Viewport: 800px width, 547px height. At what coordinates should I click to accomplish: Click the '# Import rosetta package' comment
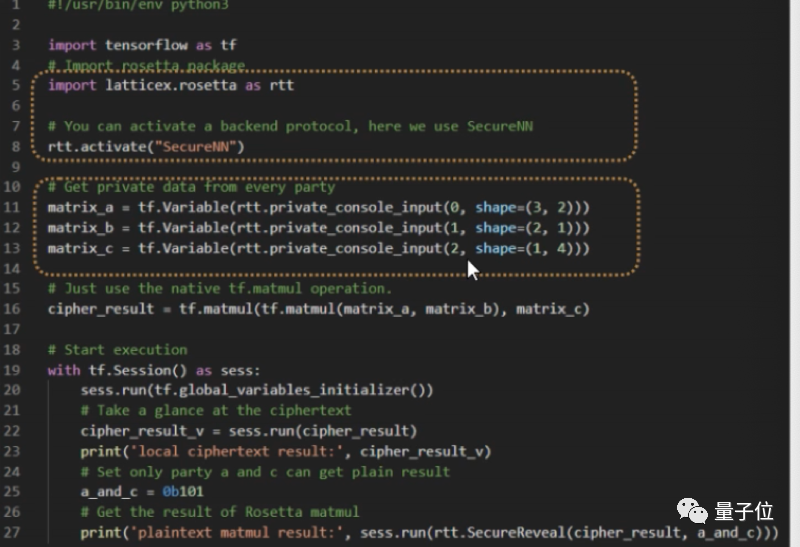(146, 65)
